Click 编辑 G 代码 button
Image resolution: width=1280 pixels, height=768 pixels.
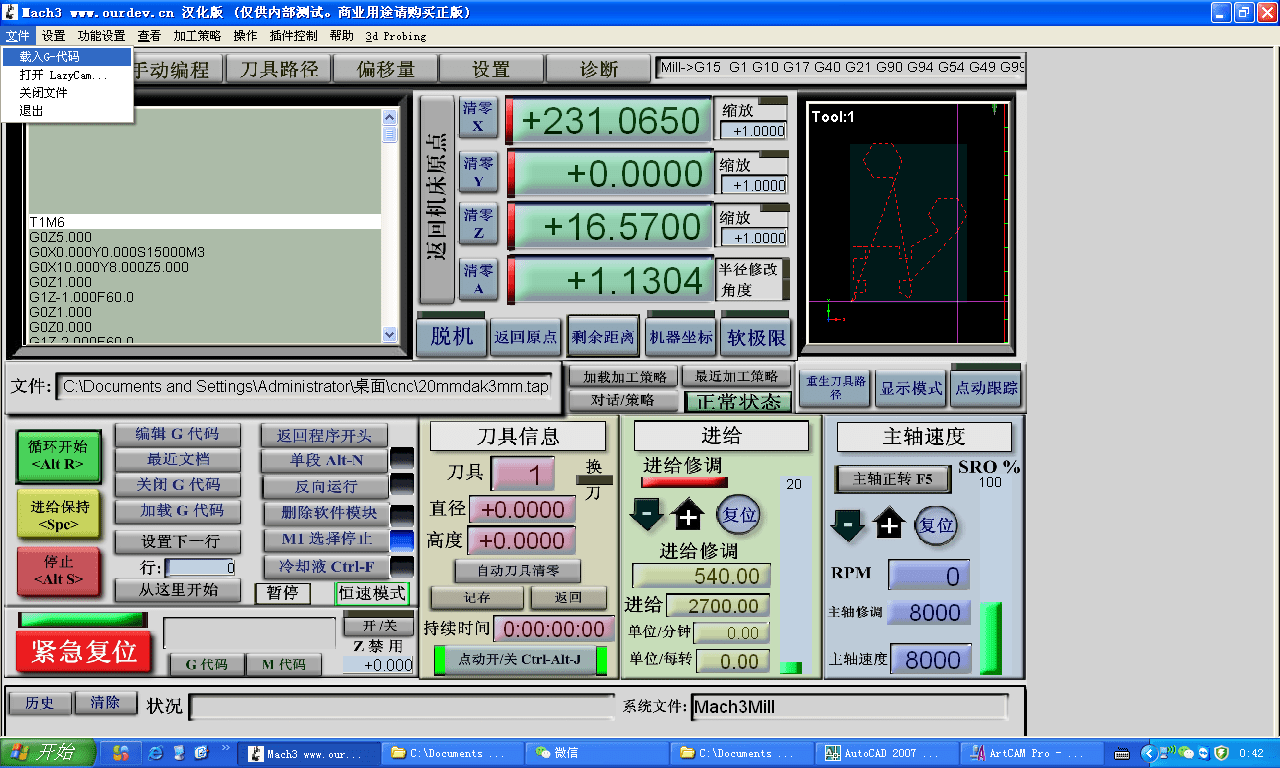[x=177, y=435]
